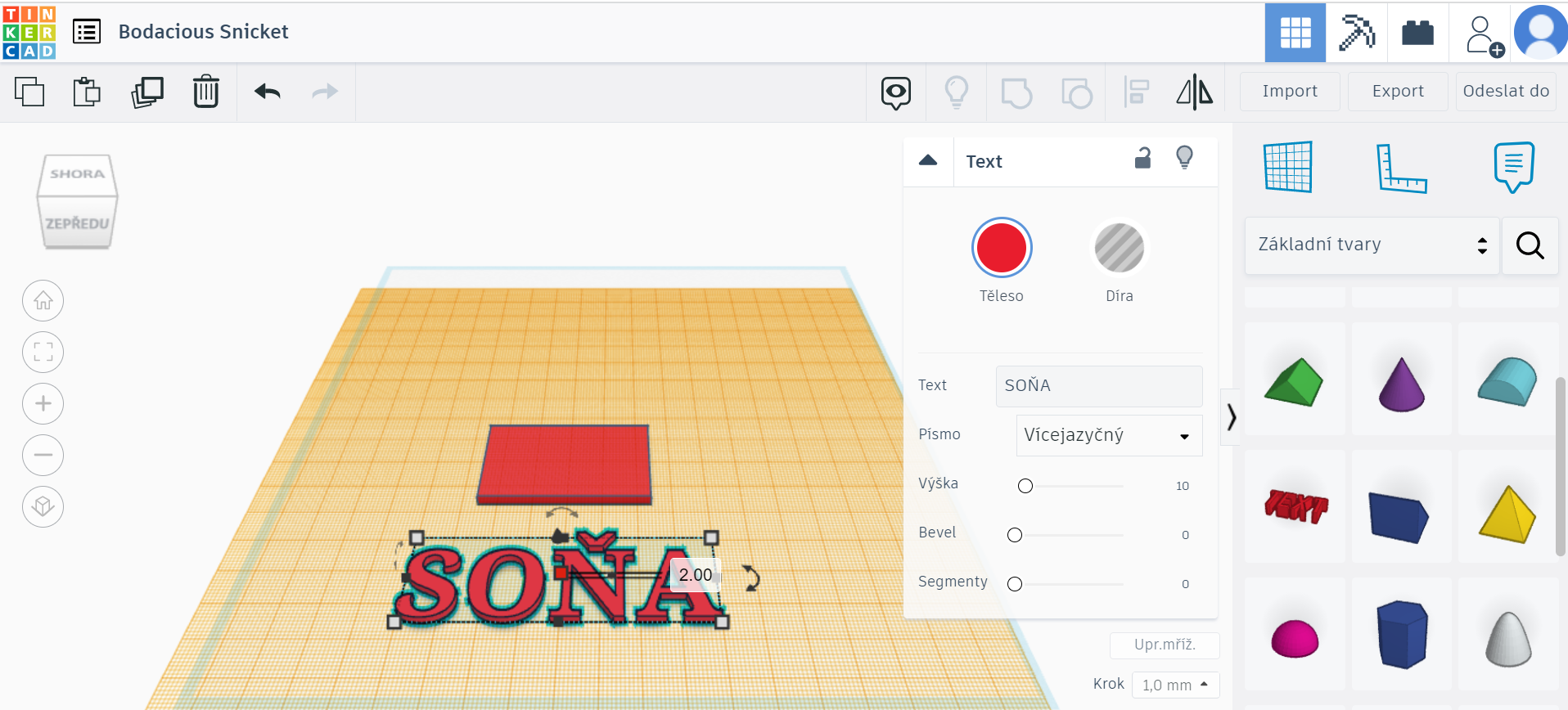The image size is (1568, 710).
Task: Open the user profile avatar
Action: (1541, 33)
